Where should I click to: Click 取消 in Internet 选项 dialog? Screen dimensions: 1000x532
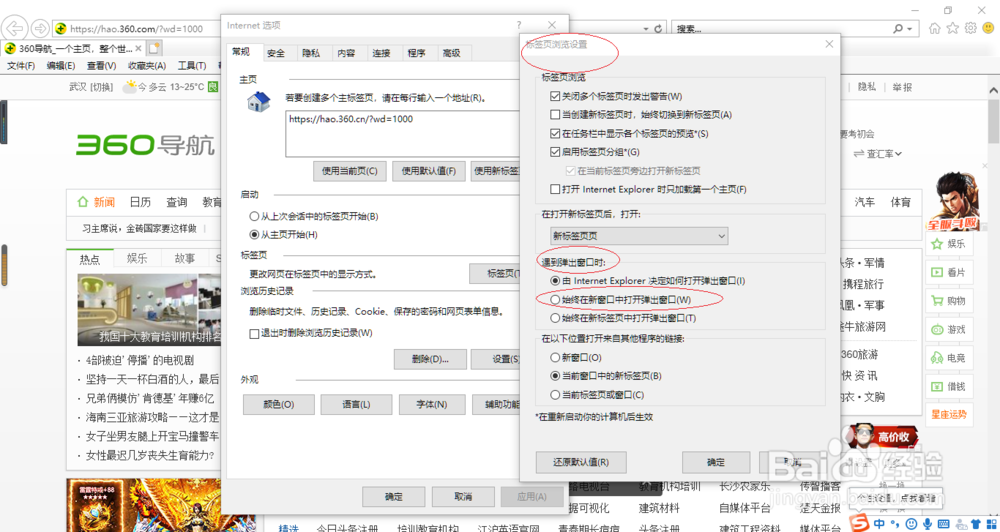pos(463,497)
